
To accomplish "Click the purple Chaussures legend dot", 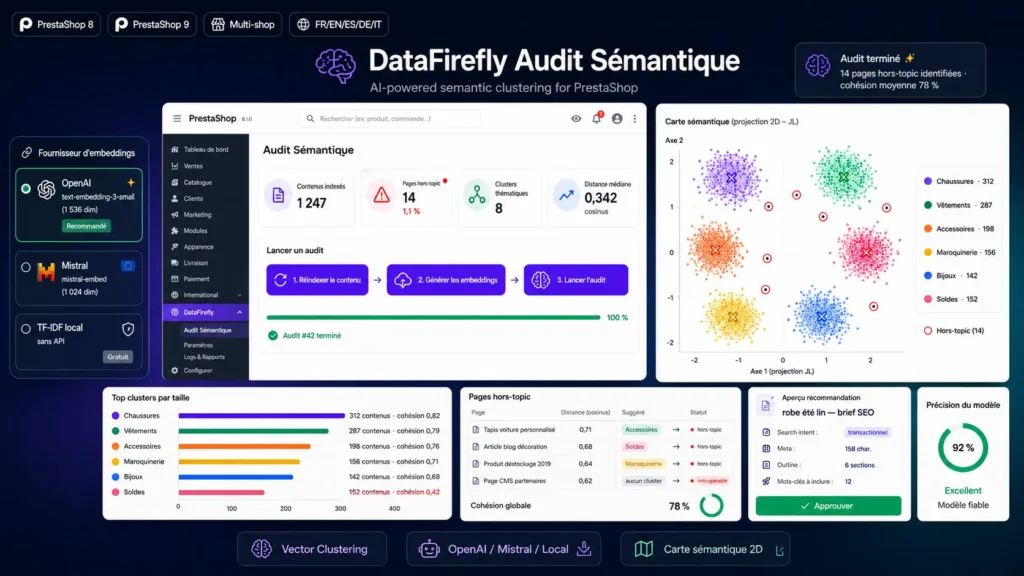I will pyautogui.click(x=927, y=182).
